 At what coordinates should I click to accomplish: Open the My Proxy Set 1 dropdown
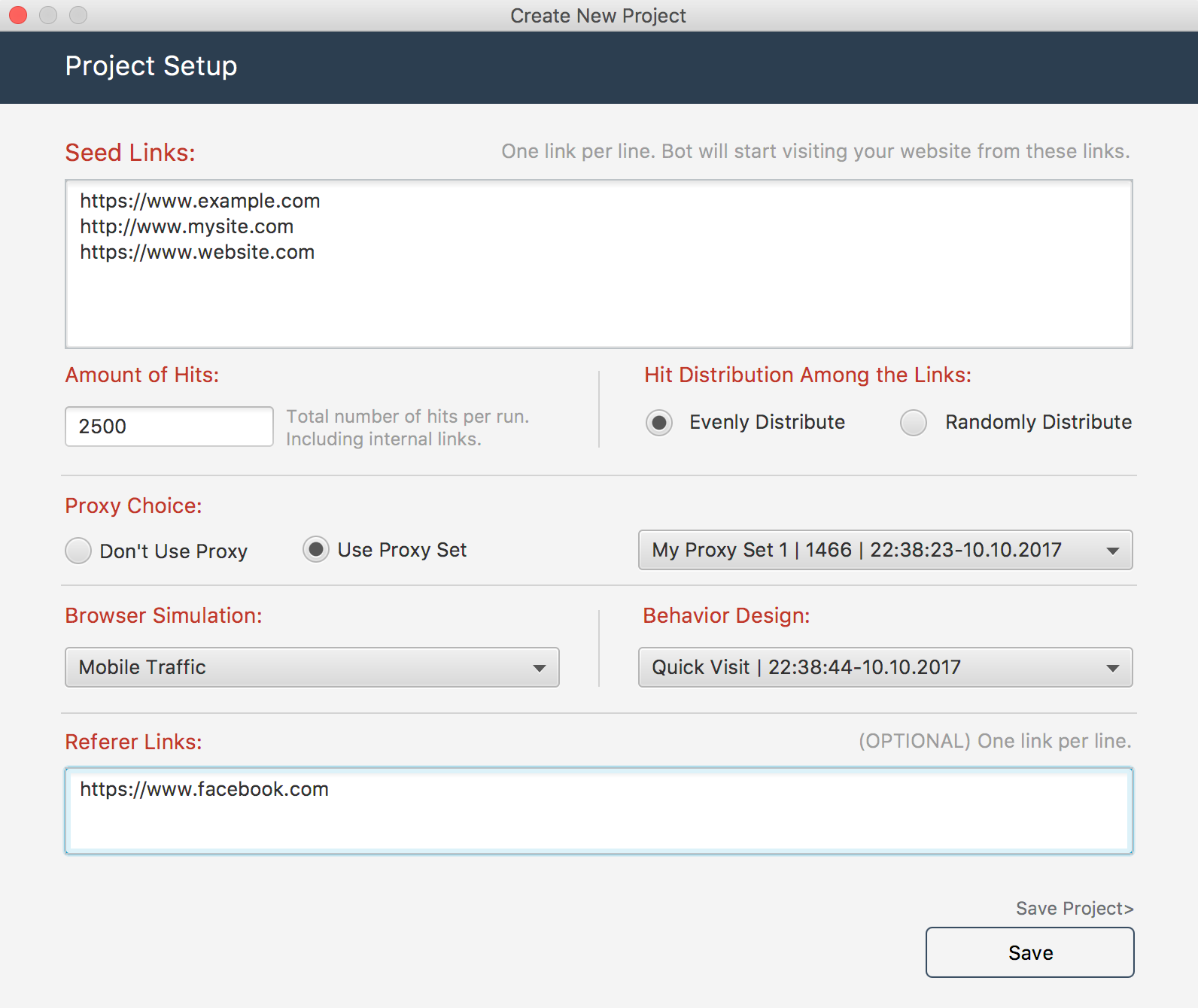885,550
